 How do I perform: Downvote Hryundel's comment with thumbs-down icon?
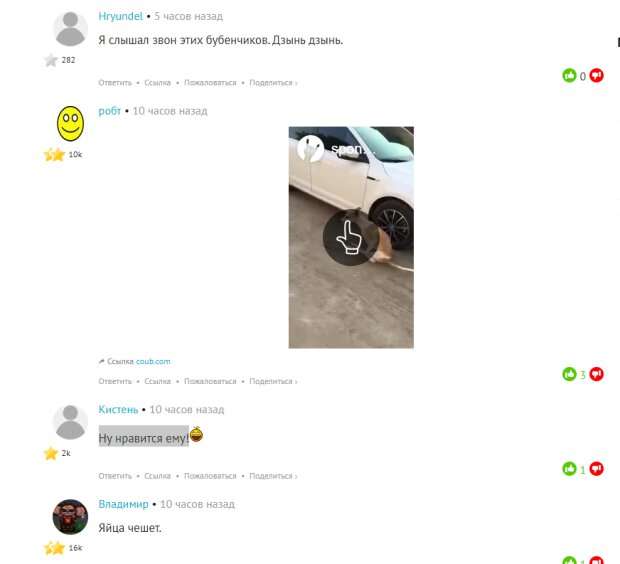pyautogui.click(x=596, y=75)
